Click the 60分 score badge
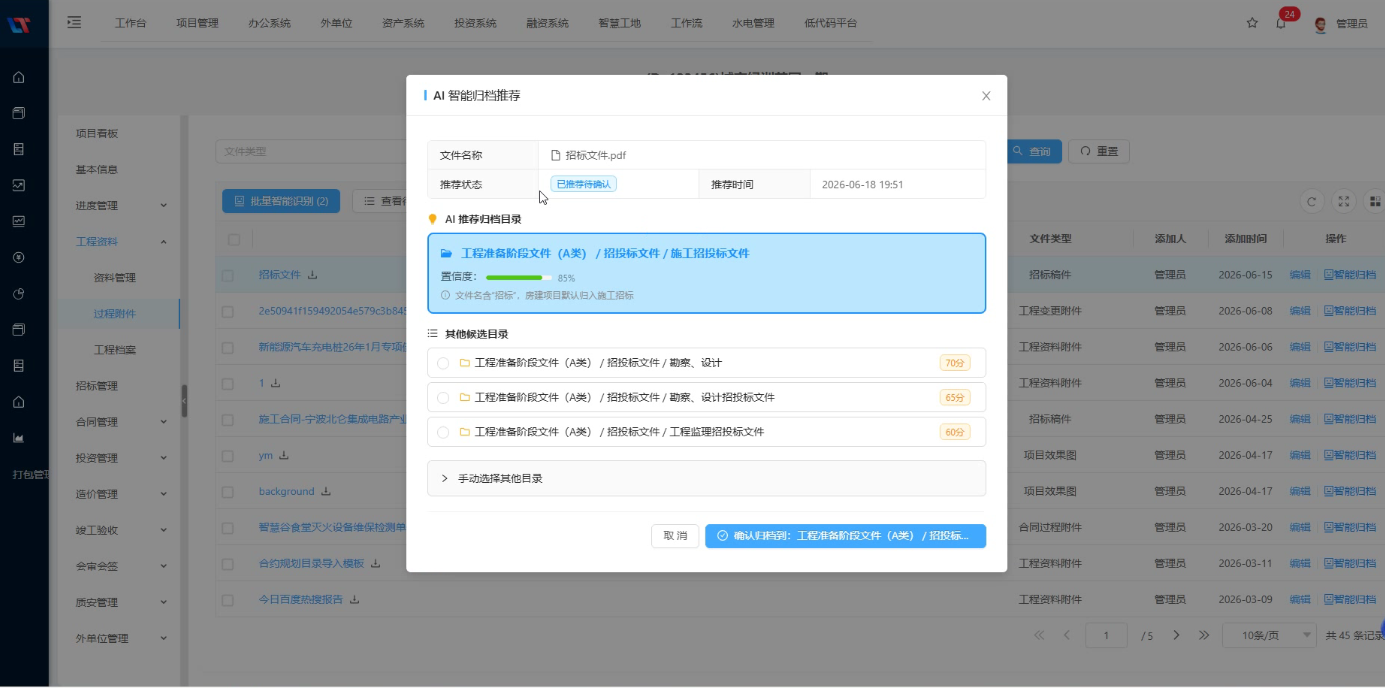The width and height of the screenshot is (1385, 688). 955,432
